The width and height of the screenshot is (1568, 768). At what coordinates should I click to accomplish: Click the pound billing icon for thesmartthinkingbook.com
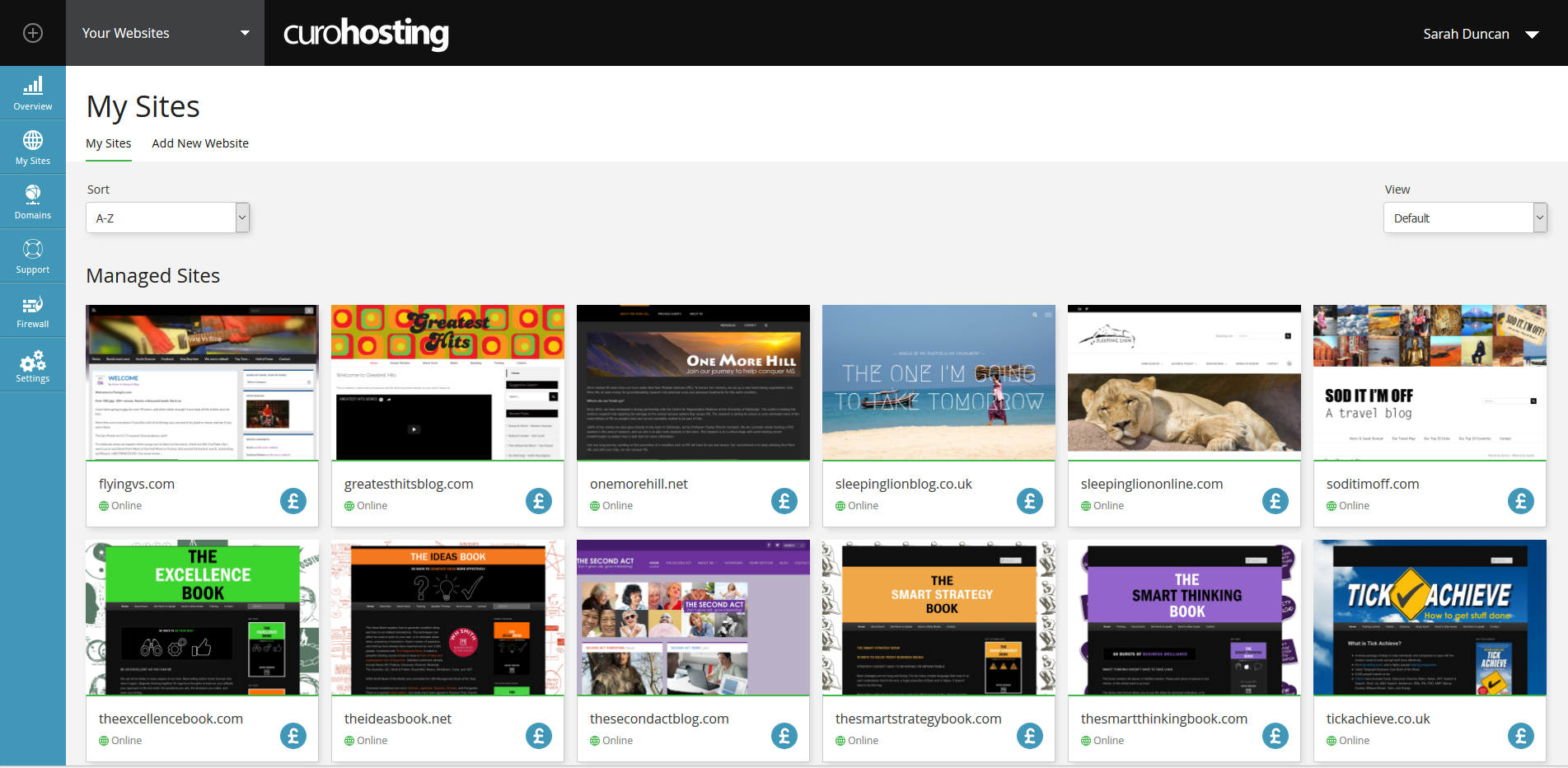[1275, 736]
